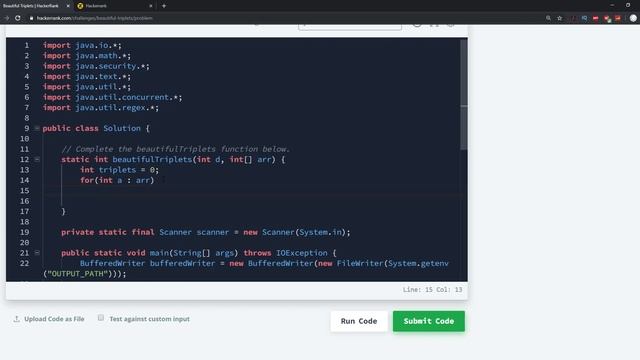Click 'import java.util.regex.*;' on line 7
Image resolution: width=640 pixels, height=360 pixels.
coord(101,108)
